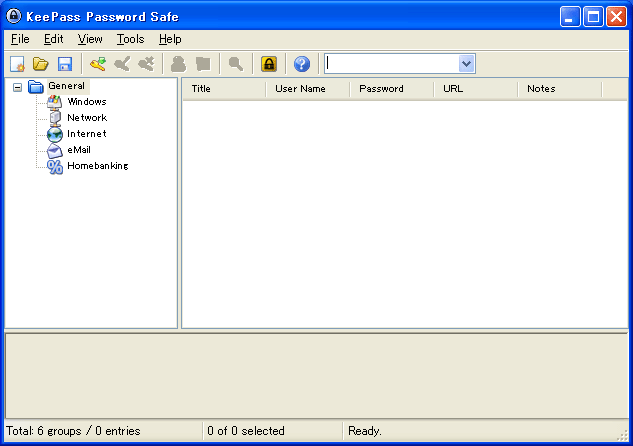633x446 pixels.
Task: Click the Internet globe icon
Action: click(x=54, y=134)
